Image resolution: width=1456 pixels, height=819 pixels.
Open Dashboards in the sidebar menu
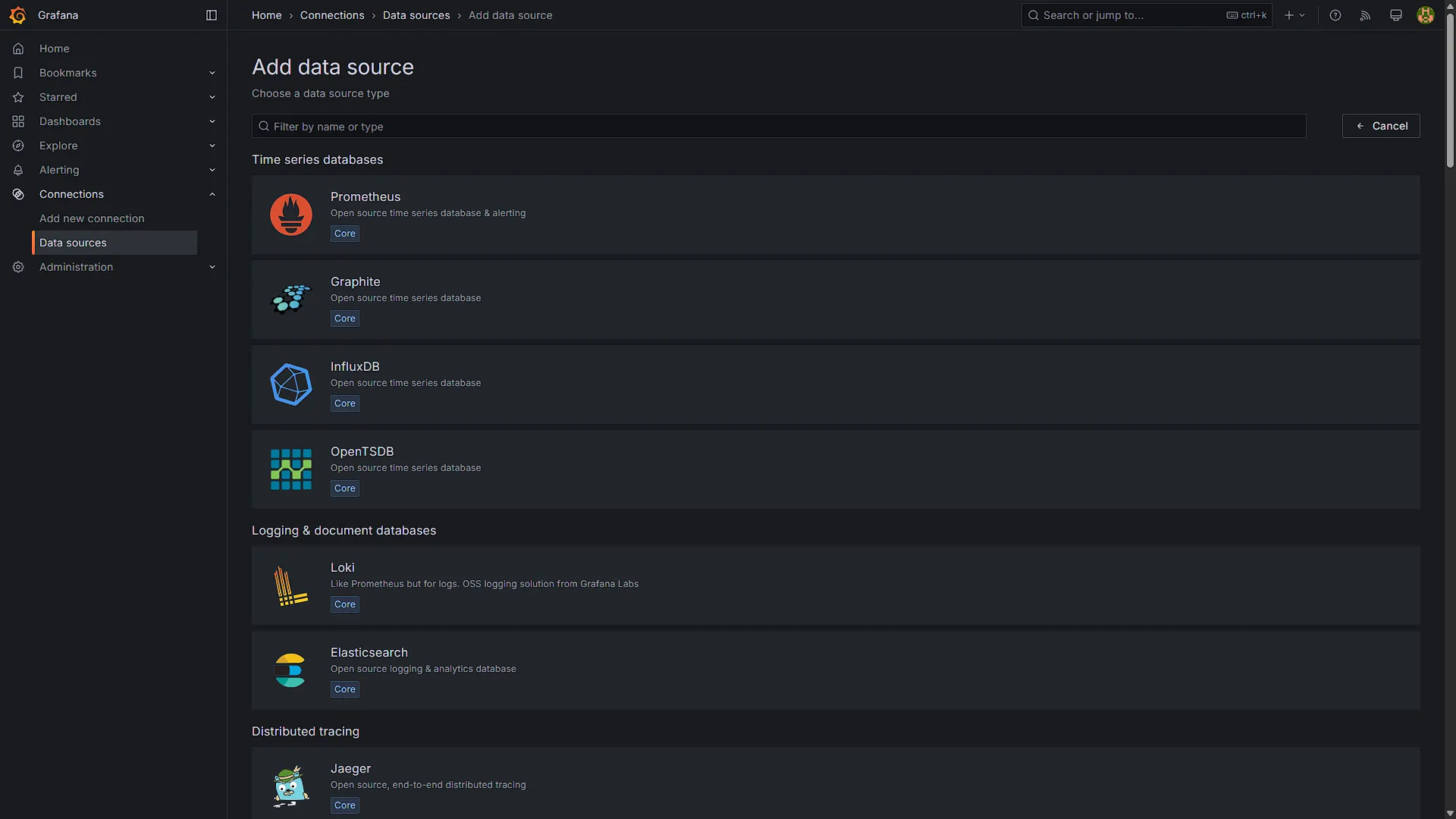click(70, 121)
